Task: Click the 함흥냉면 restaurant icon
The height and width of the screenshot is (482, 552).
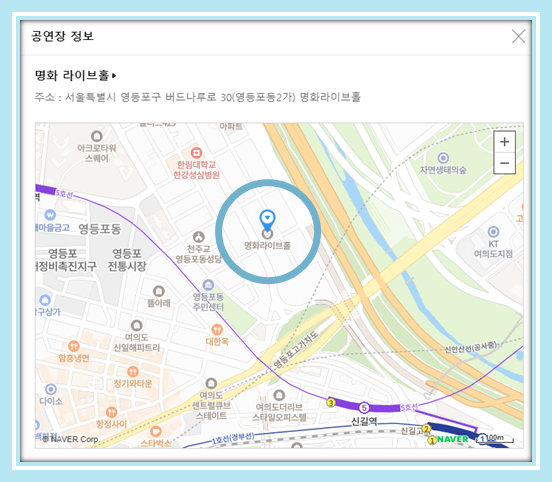Action: coord(74,346)
